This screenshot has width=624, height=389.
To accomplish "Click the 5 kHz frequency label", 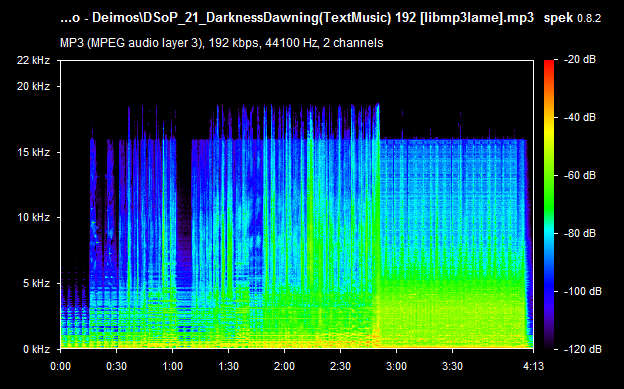I will (x=36, y=283).
